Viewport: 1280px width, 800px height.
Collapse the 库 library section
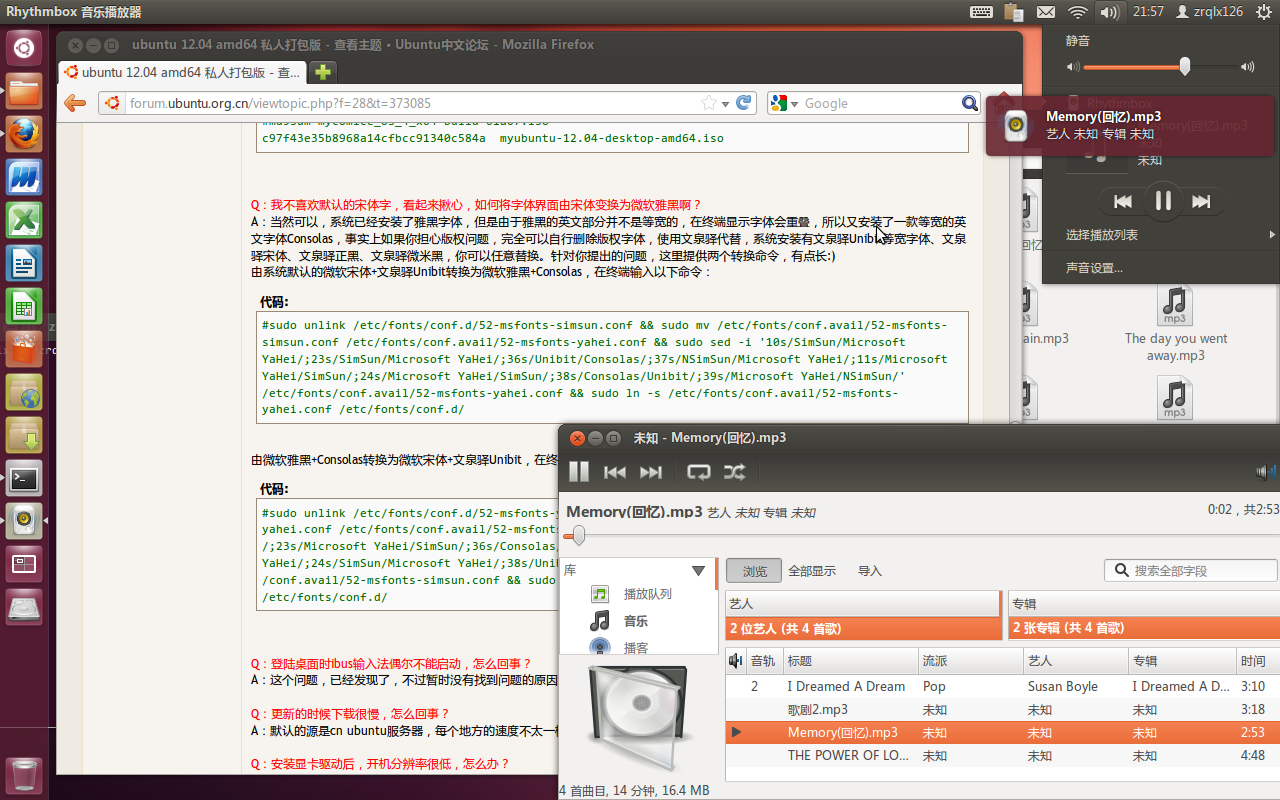[699, 571]
